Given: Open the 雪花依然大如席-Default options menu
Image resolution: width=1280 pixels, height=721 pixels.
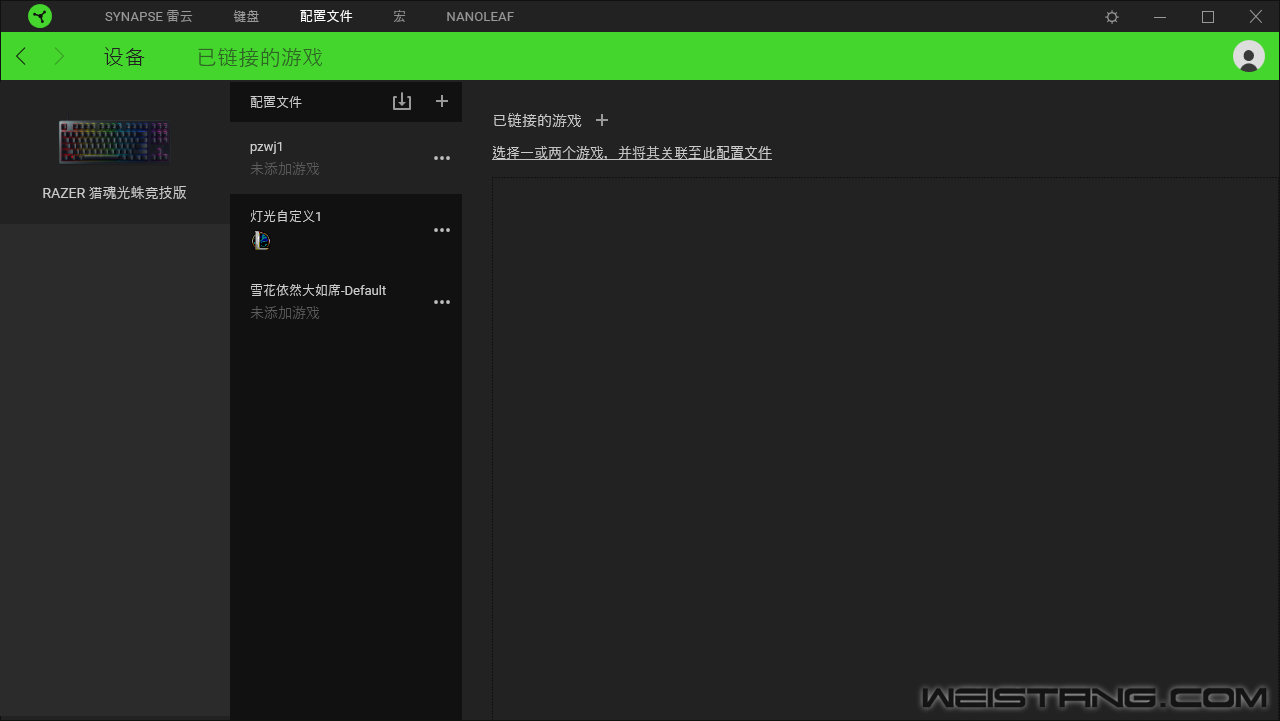Looking at the screenshot, I should click(x=442, y=302).
